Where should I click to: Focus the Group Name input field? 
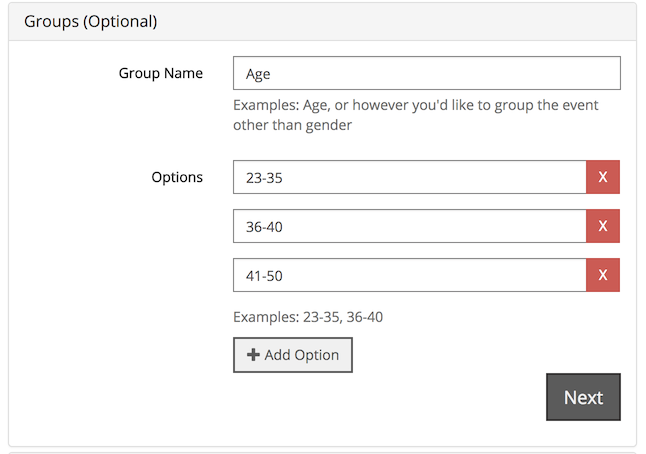[x=426, y=73]
